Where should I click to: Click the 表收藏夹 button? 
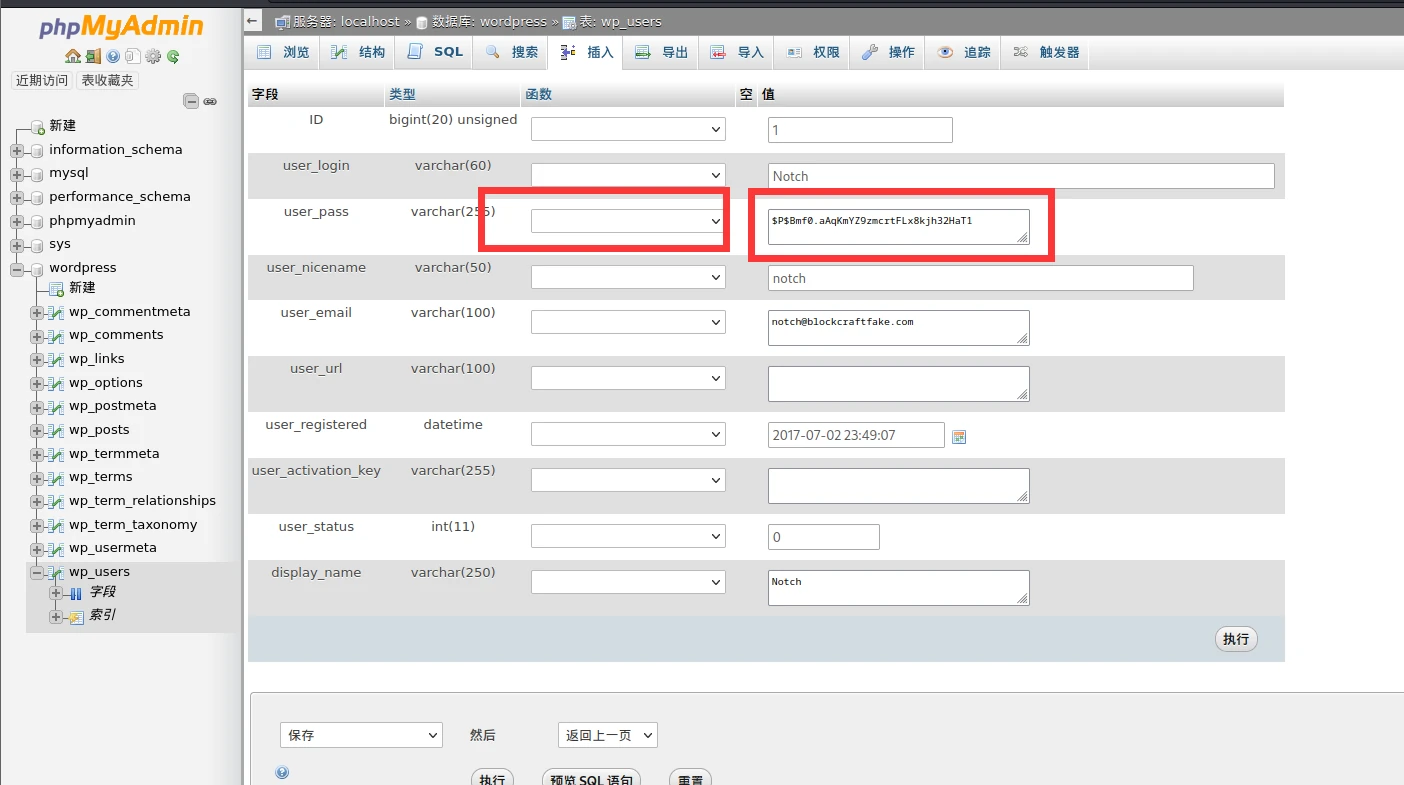[107, 81]
